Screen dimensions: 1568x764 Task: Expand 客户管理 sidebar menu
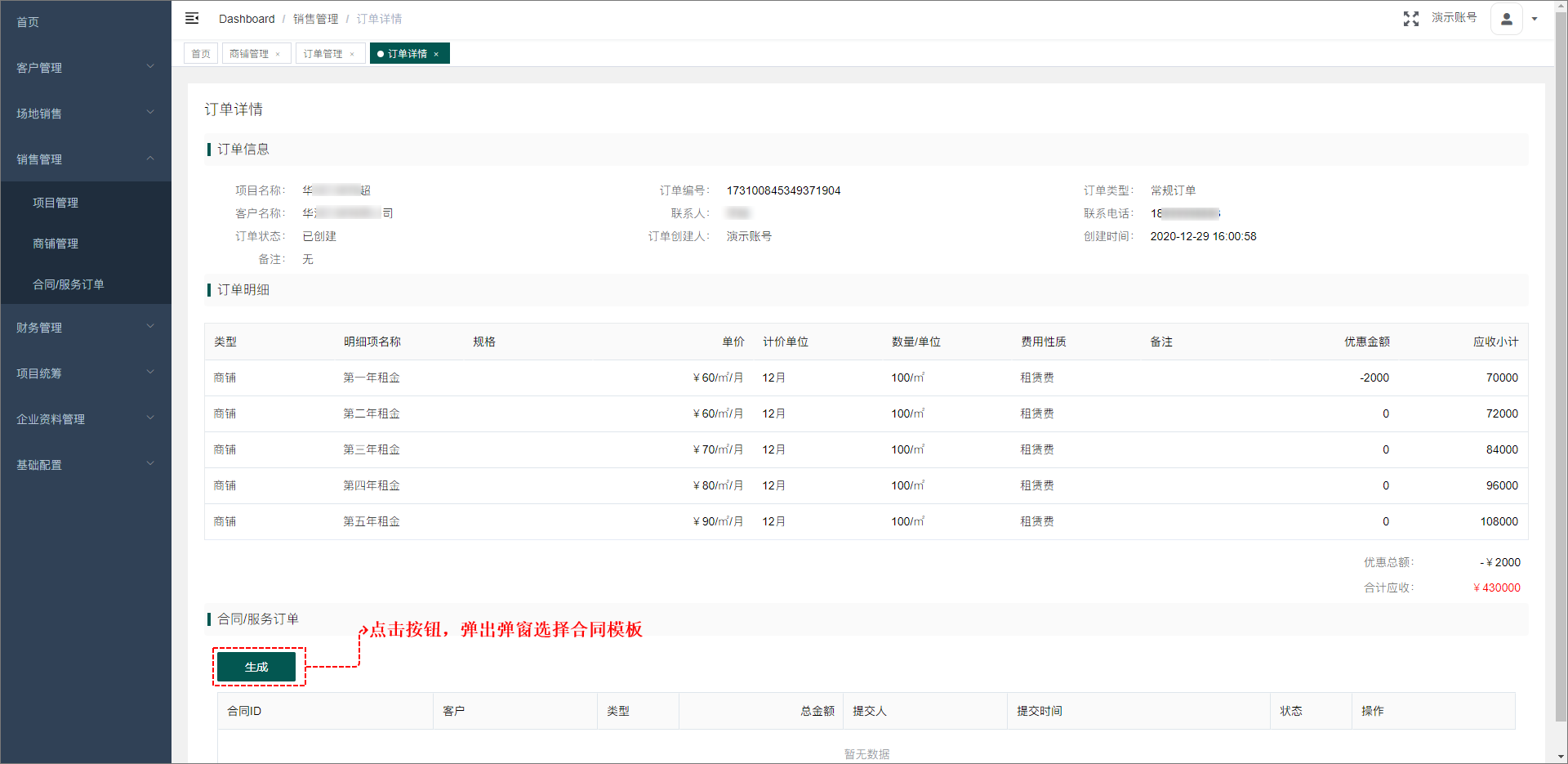(86, 68)
